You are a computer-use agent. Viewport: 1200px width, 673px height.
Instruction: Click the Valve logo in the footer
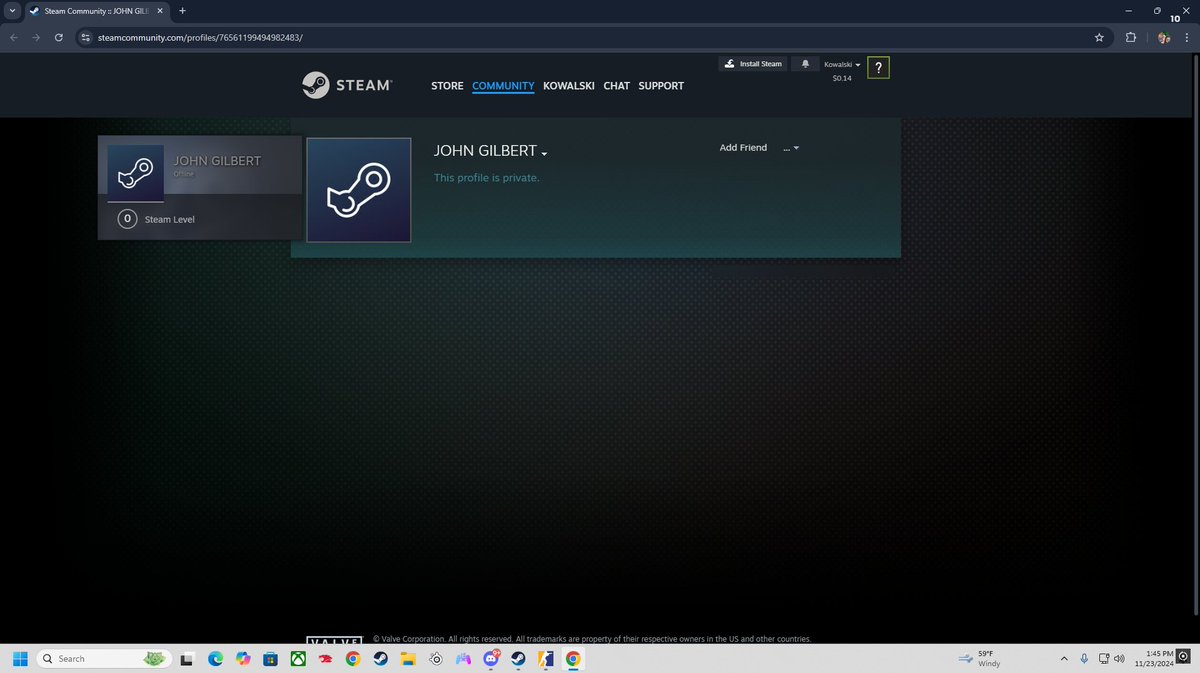(334, 639)
